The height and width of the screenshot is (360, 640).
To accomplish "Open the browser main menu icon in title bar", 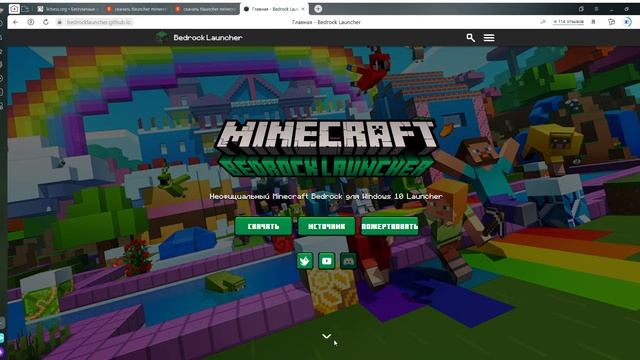I will pos(597,9).
